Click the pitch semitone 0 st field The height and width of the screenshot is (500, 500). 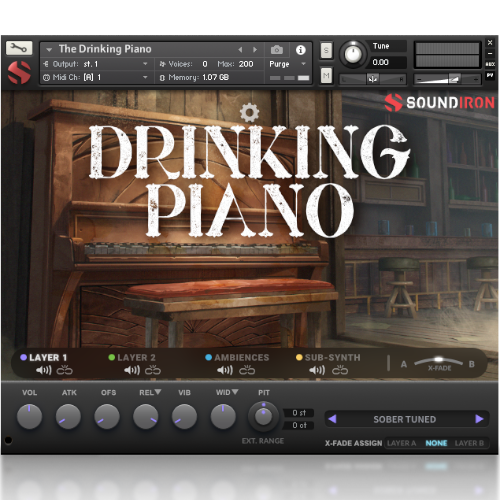click(x=299, y=413)
